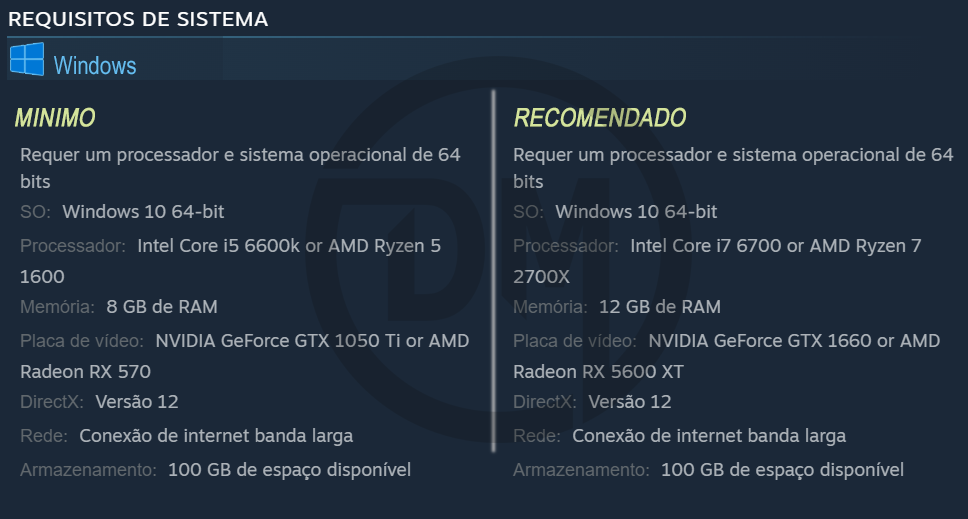This screenshot has height=519, width=968.
Task: Click recommended Rede internet banda larga entry
Action: (679, 436)
